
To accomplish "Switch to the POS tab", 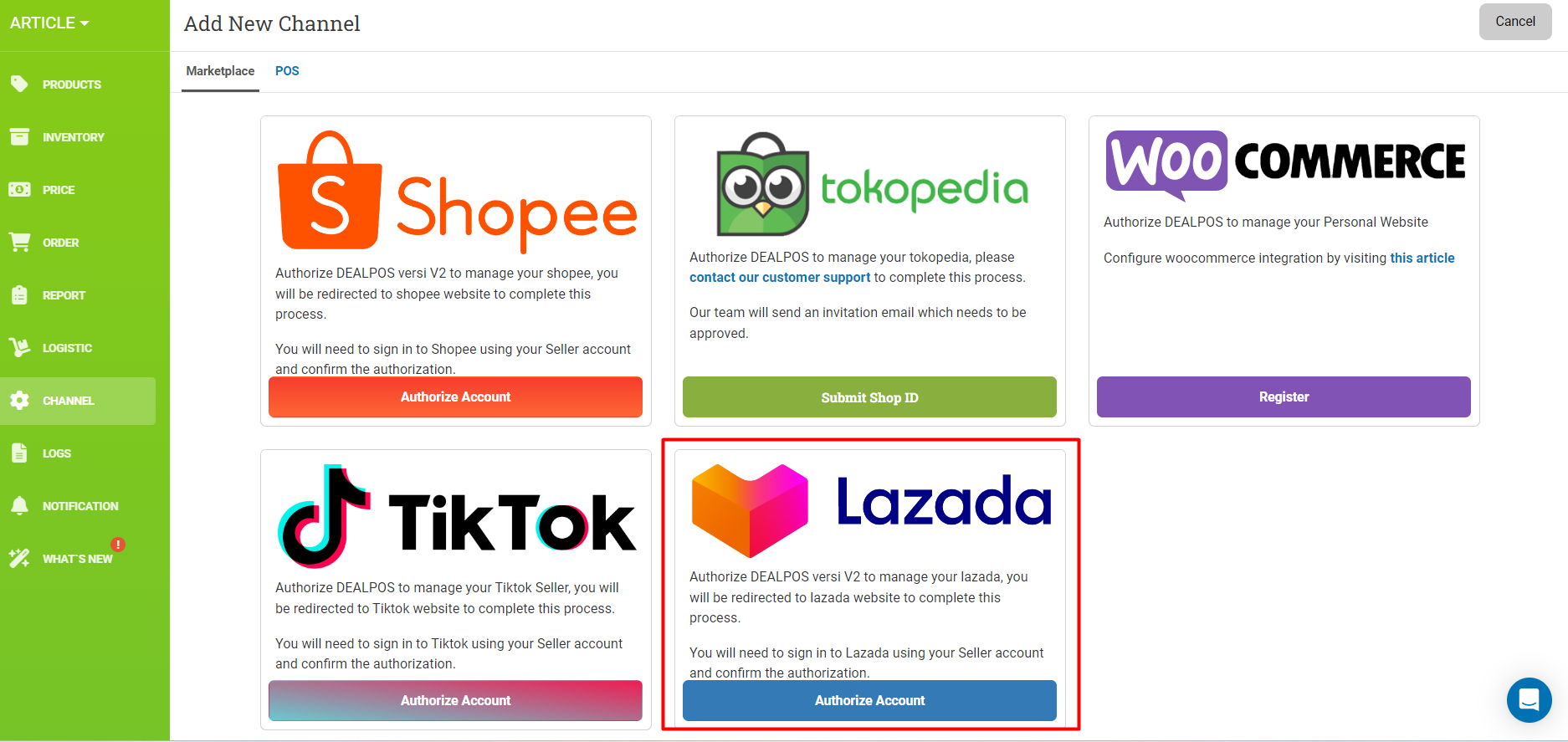I will pos(287,71).
